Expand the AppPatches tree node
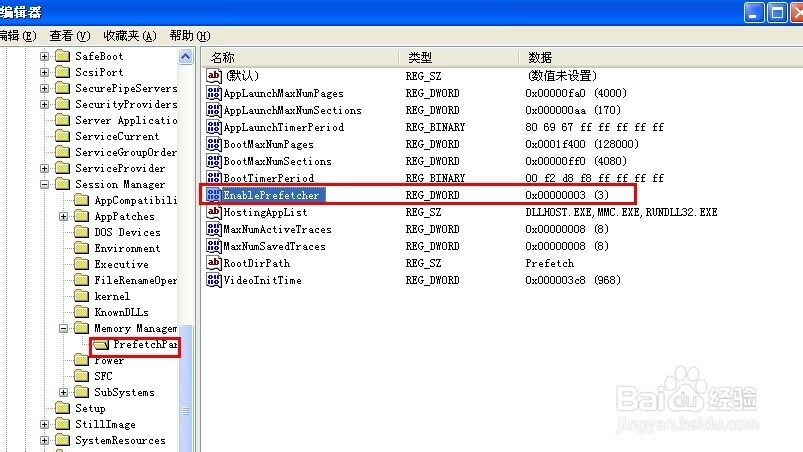 (64, 217)
